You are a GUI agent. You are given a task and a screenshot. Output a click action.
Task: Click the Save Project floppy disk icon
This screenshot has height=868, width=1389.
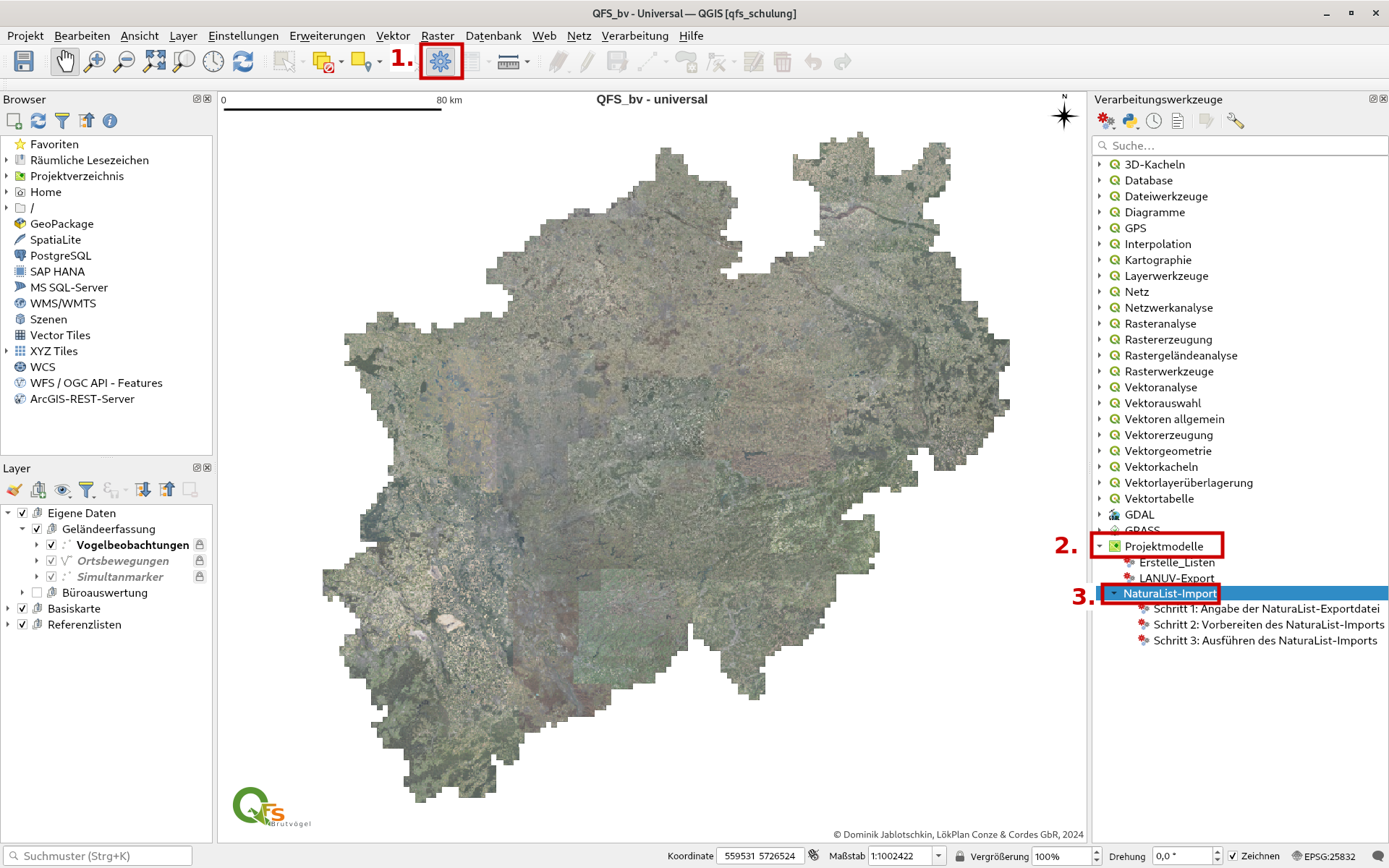24,62
